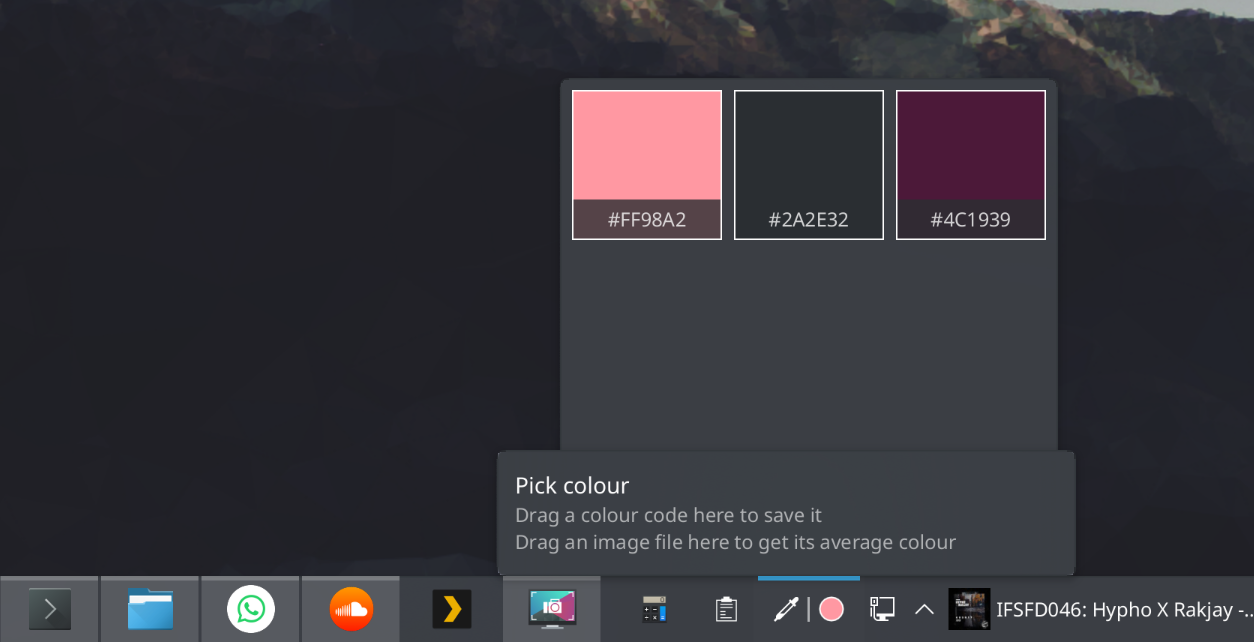Open the calculator tray icon

[x=654, y=609]
